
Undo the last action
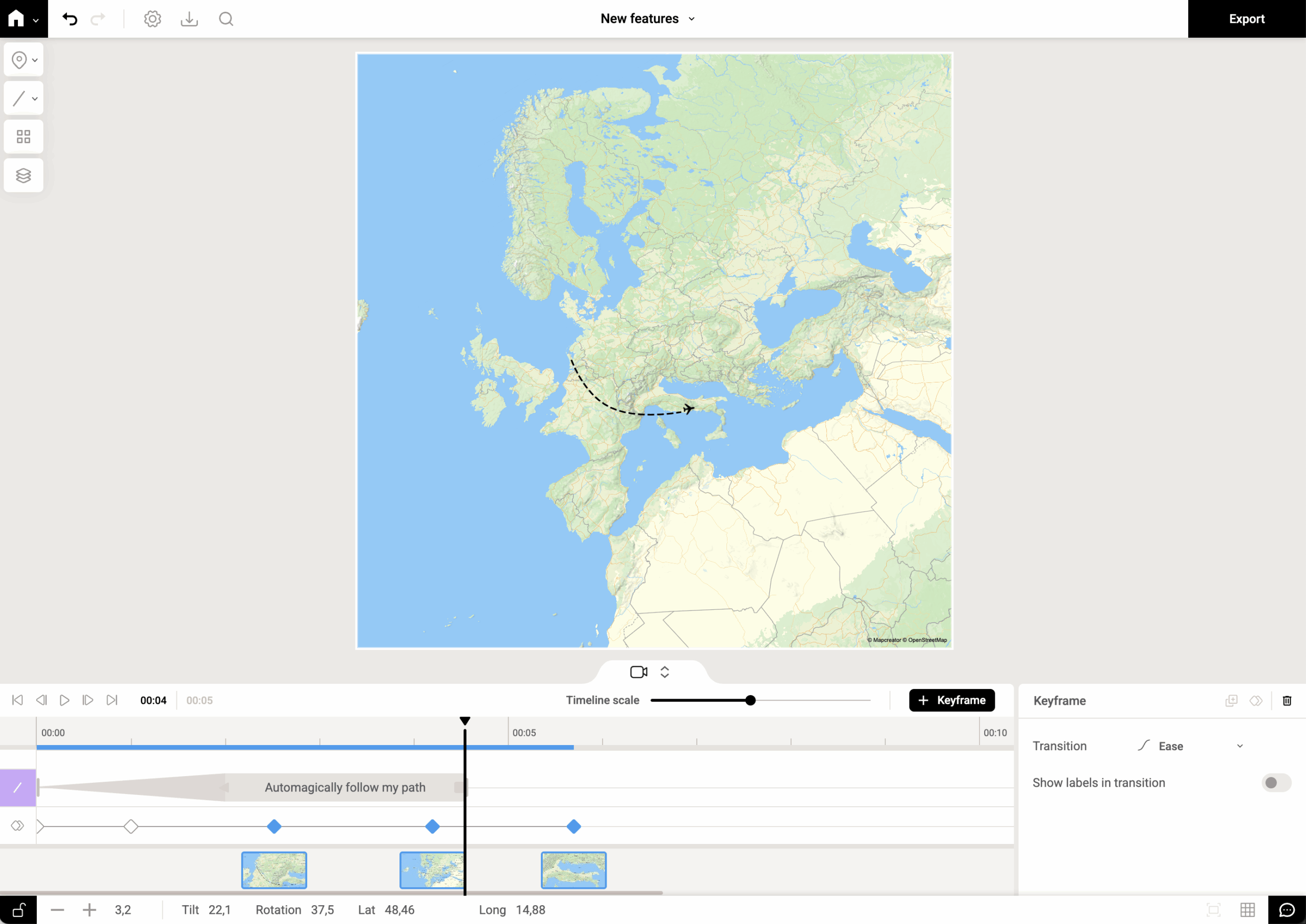pyautogui.click(x=70, y=19)
